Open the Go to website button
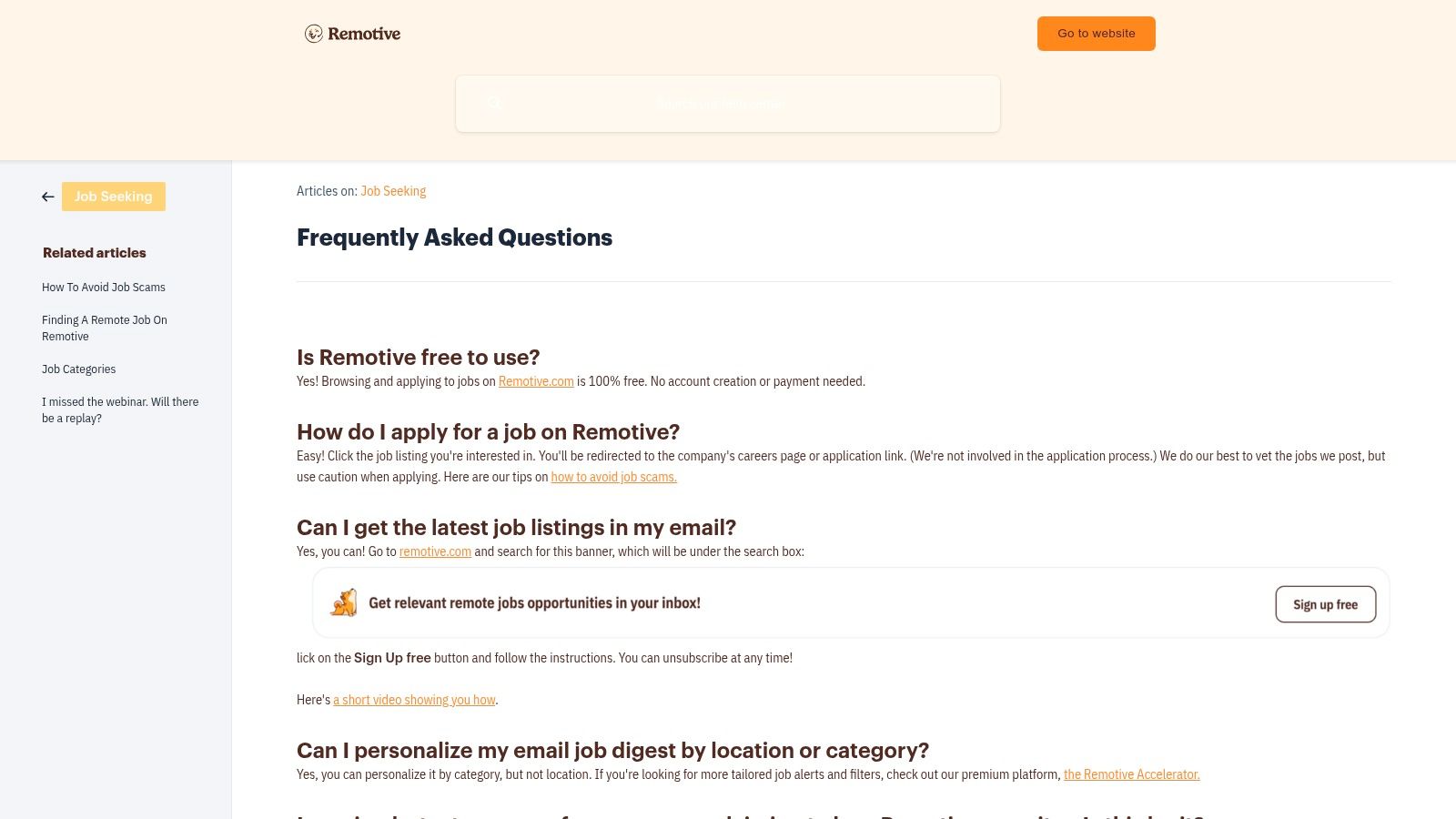 [1097, 34]
